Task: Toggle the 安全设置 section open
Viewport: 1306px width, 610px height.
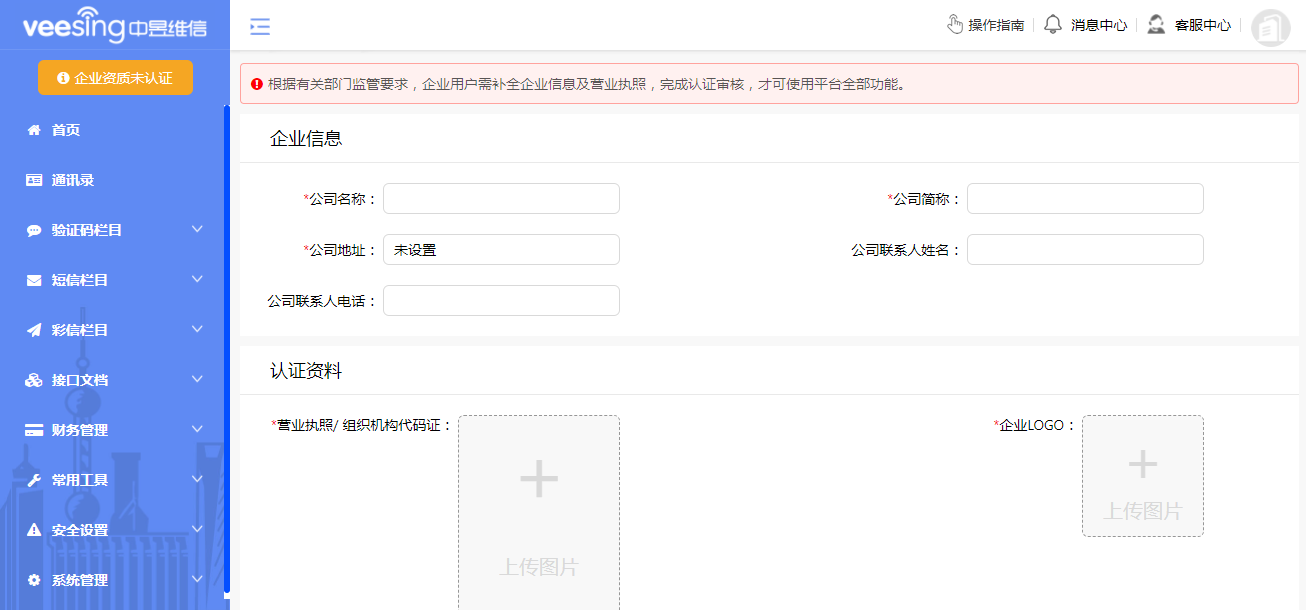Action: pos(197,529)
